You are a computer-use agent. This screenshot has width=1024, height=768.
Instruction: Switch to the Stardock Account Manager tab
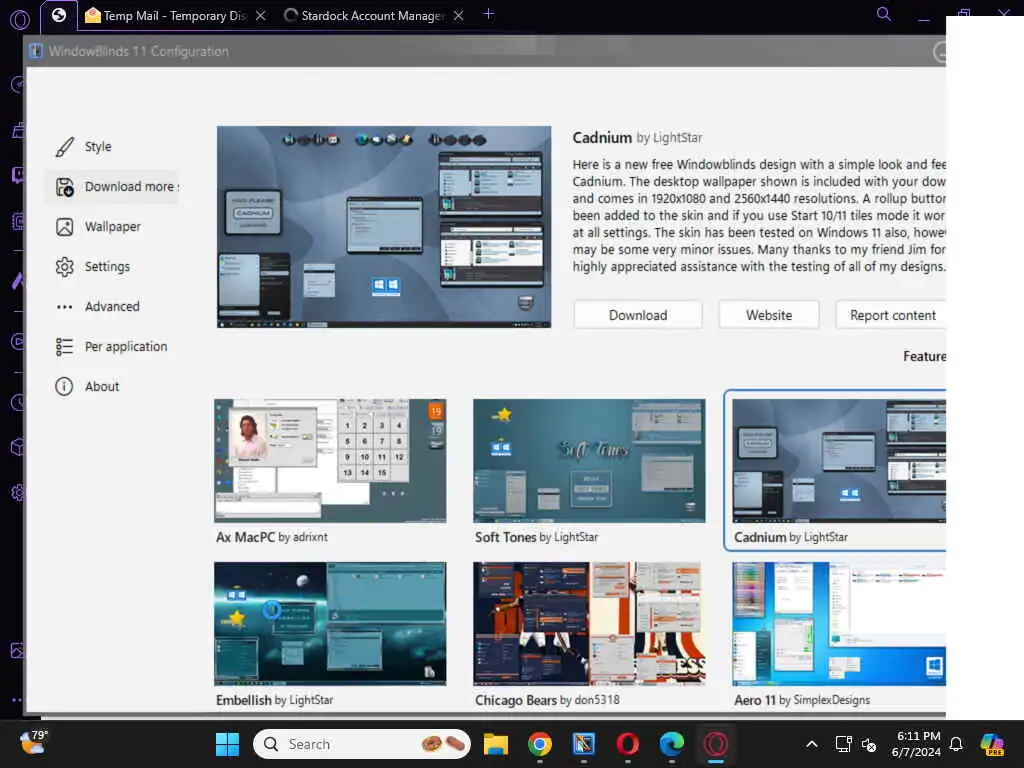[x=372, y=16]
